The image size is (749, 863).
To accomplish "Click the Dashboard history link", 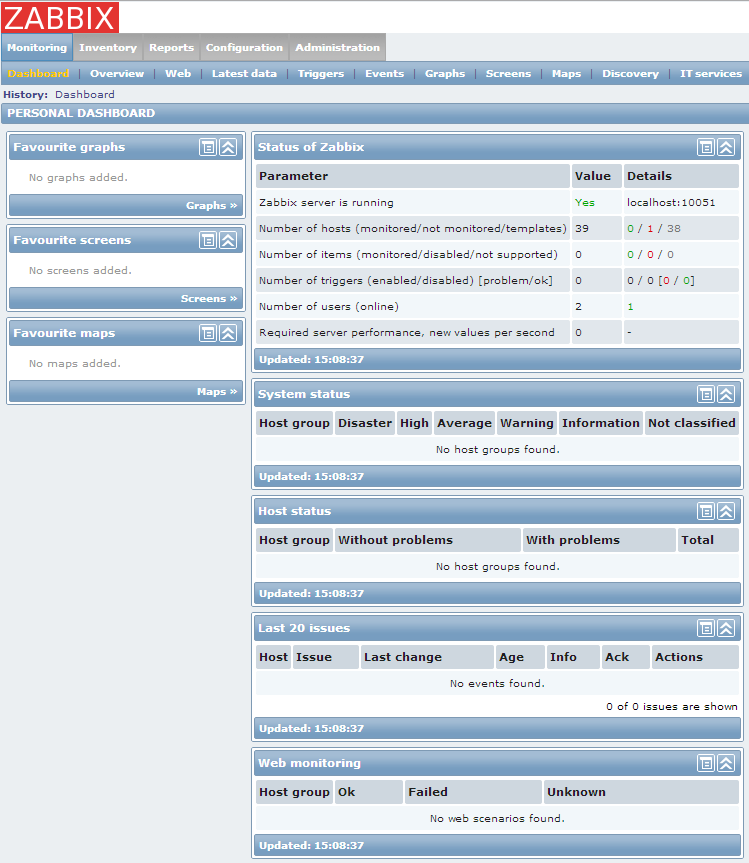I will pyautogui.click(x=85, y=95).
